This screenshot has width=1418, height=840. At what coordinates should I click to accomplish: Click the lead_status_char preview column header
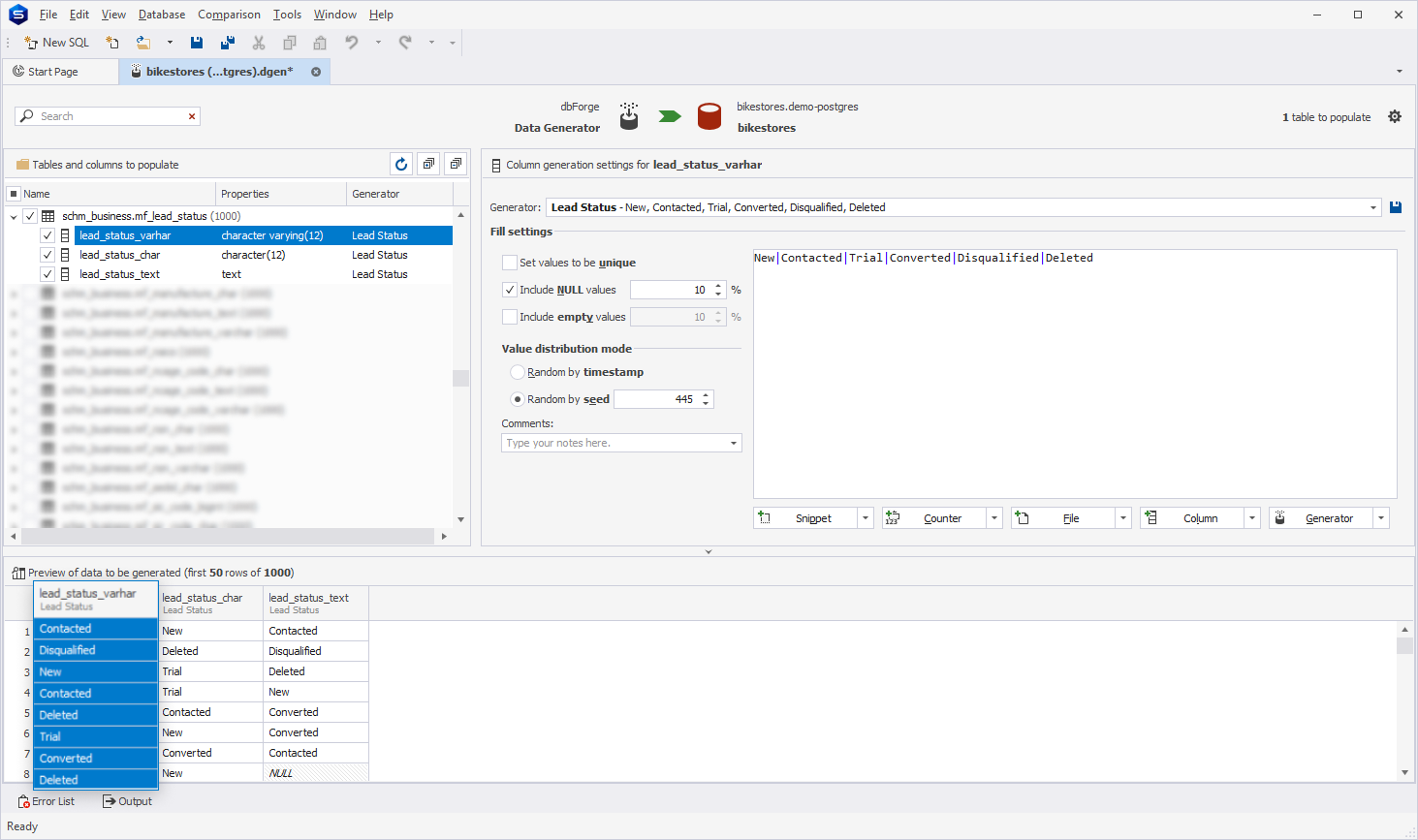coord(210,603)
